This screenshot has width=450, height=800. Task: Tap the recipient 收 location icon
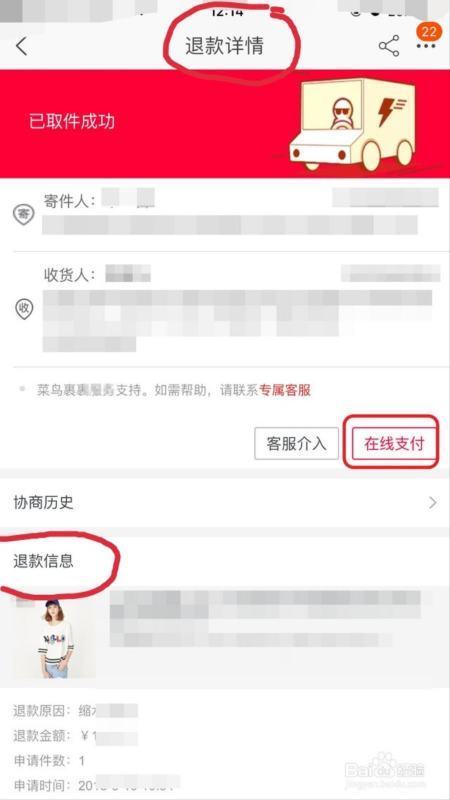click(23, 309)
